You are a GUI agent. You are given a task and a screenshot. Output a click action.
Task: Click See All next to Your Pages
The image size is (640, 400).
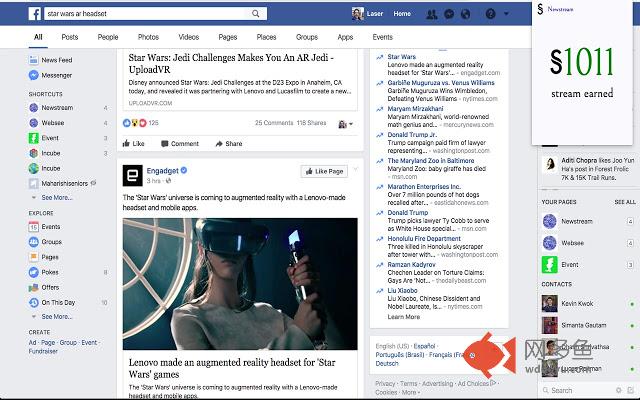tap(624, 202)
